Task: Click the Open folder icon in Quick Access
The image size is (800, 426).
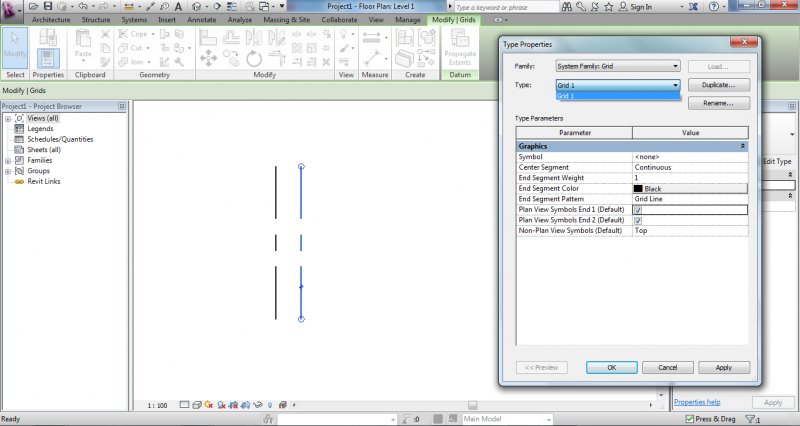Action: pyautogui.click(x=34, y=7)
